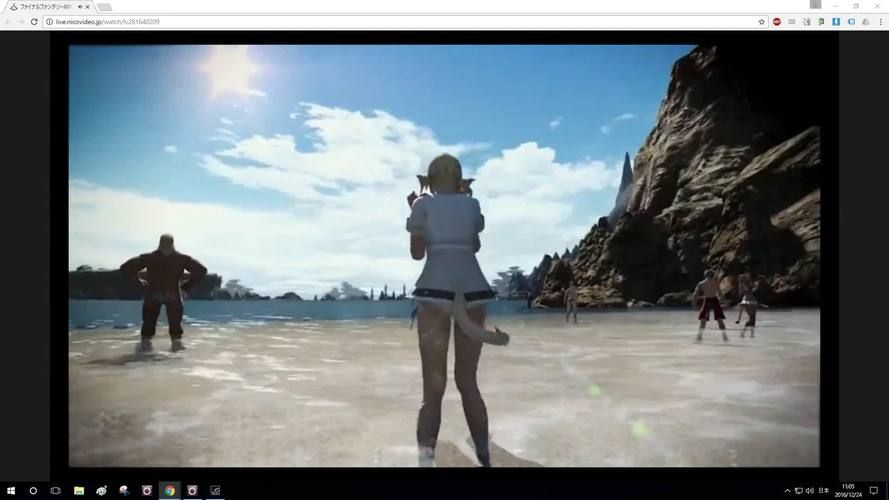Switch to Google Chrome on taskbar
Image resolution: width=889 pixels, height=500 pixels.
pyautogui.click(x=170, y=490)
